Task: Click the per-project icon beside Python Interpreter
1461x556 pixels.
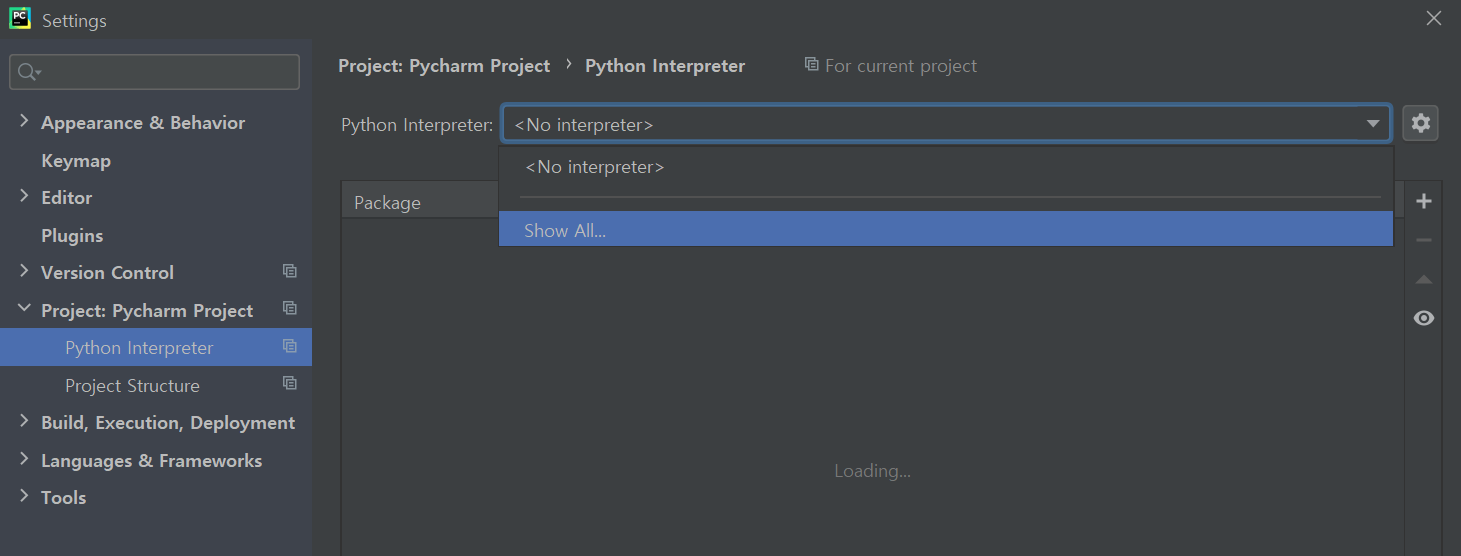Action: pos(290,346)
